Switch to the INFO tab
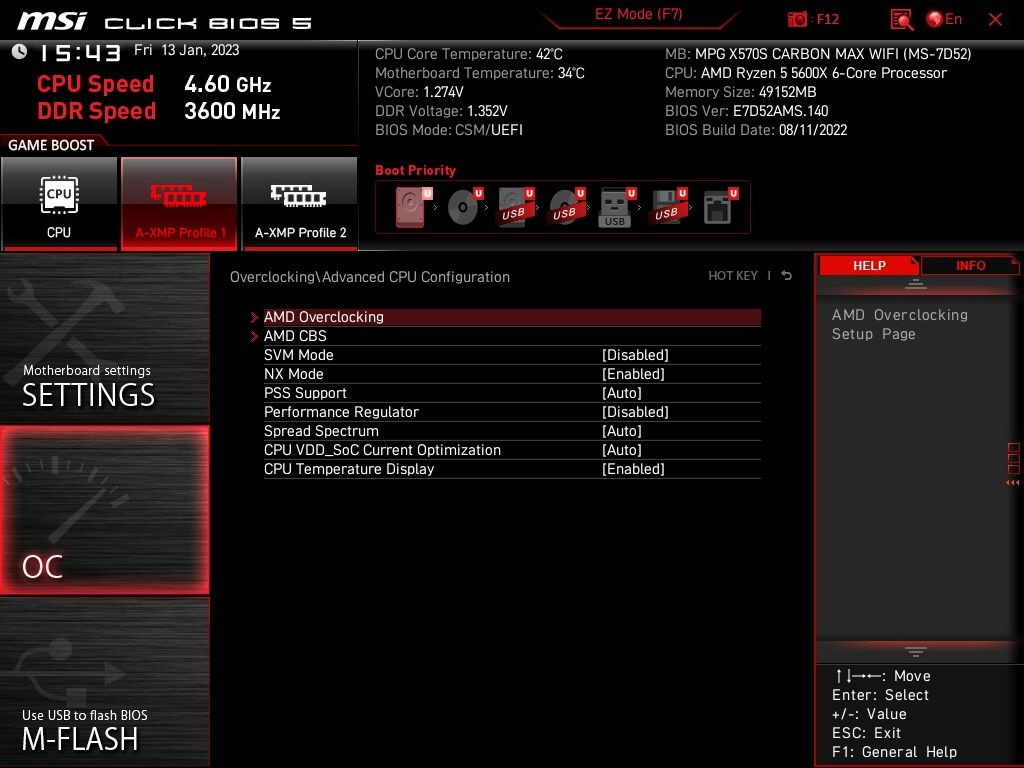Screen dimensions: 1024x768 970,266
